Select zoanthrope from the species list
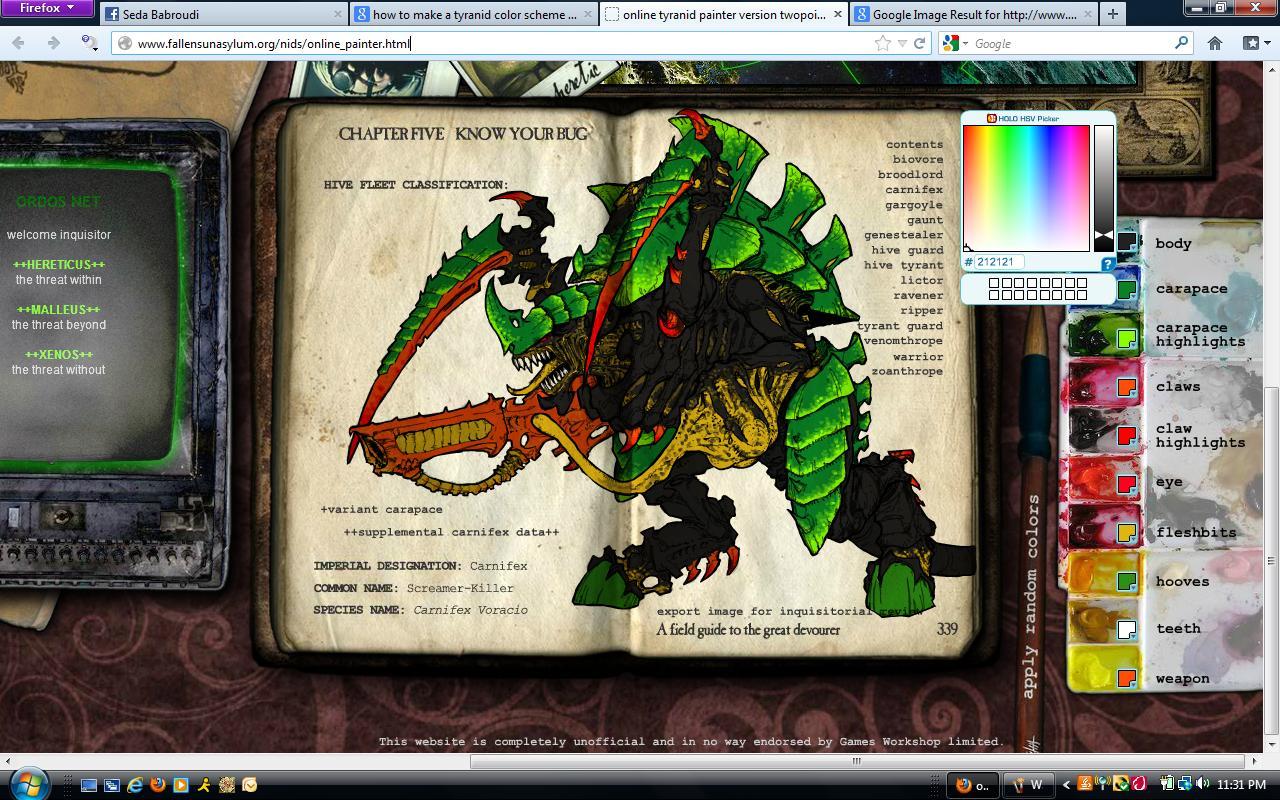The image size is (1280, 800). point(907,371)
